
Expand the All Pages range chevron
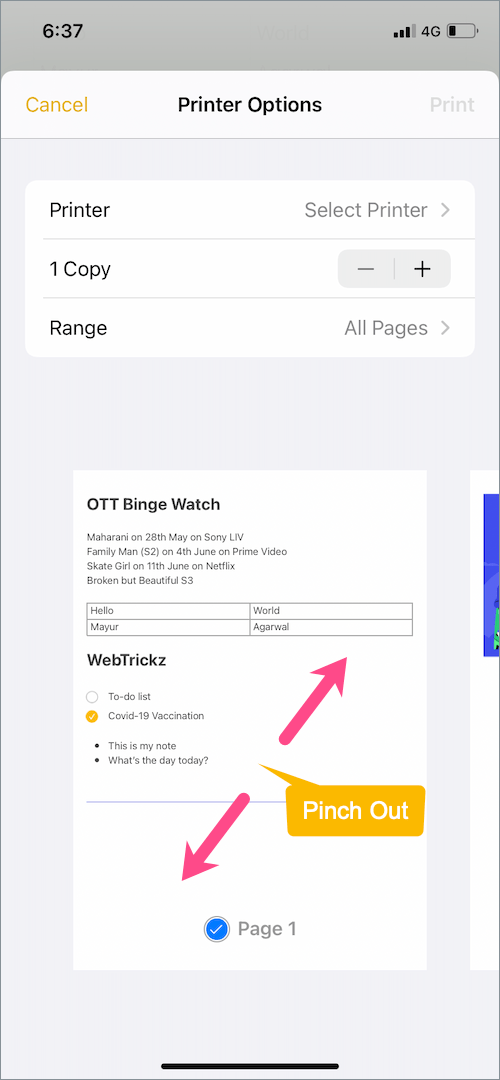point(445,329)
